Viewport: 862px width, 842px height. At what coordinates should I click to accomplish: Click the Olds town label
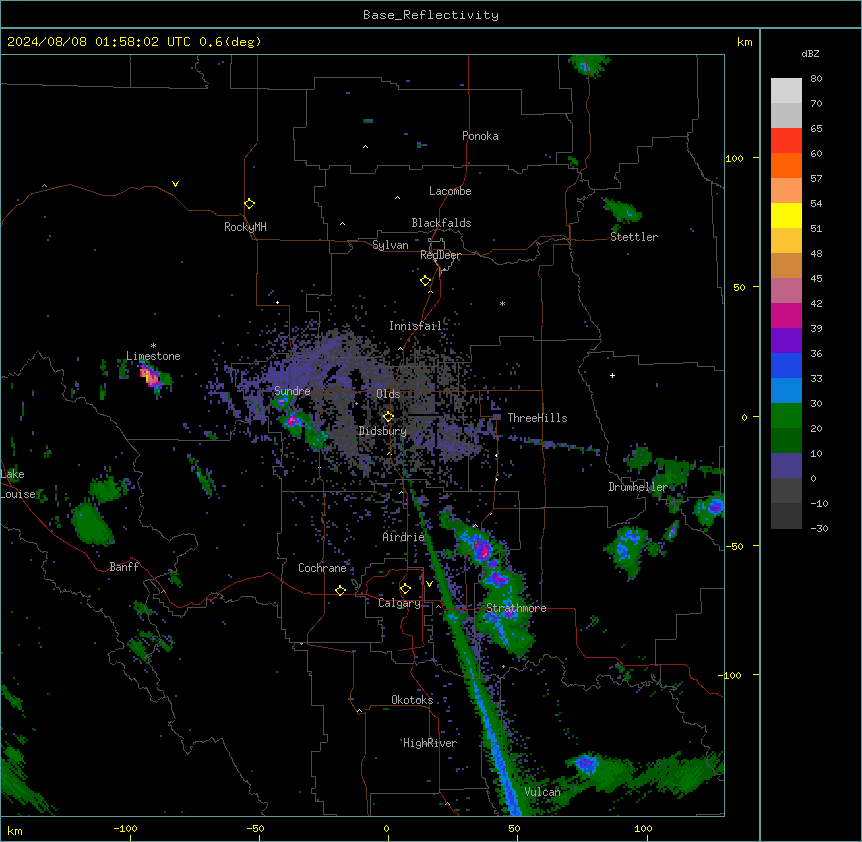click(x=388, y=394)
